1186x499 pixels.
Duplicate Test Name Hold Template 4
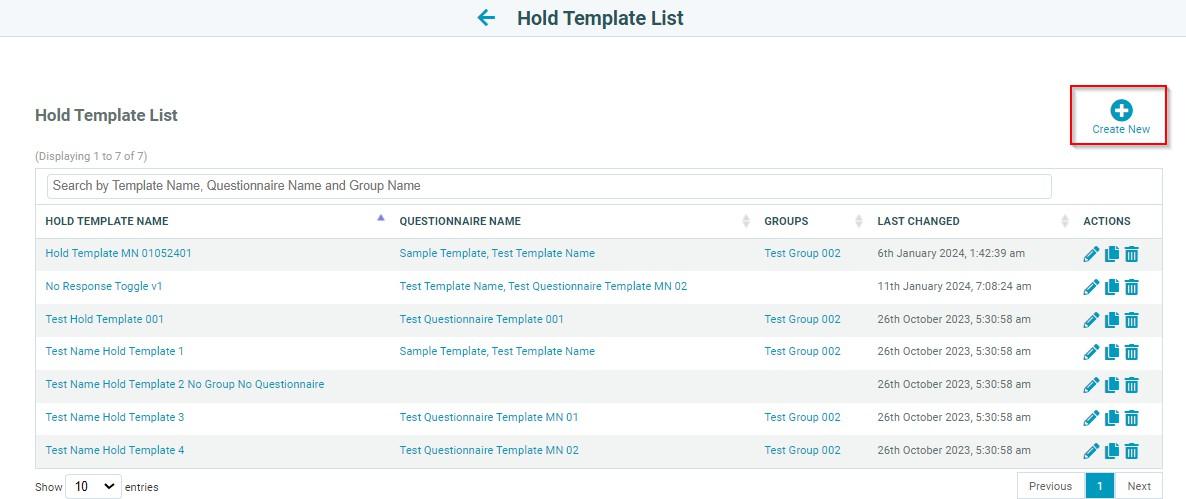click(x=1112, y=451)
